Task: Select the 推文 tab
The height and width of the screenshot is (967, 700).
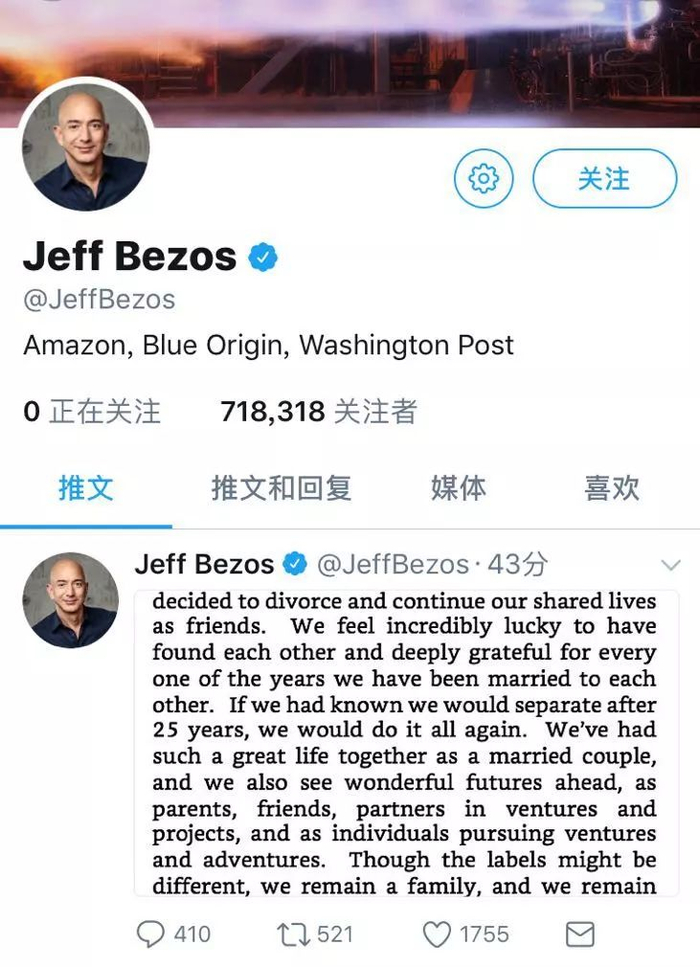Action: pyautogui.click(x=86, y=488)
